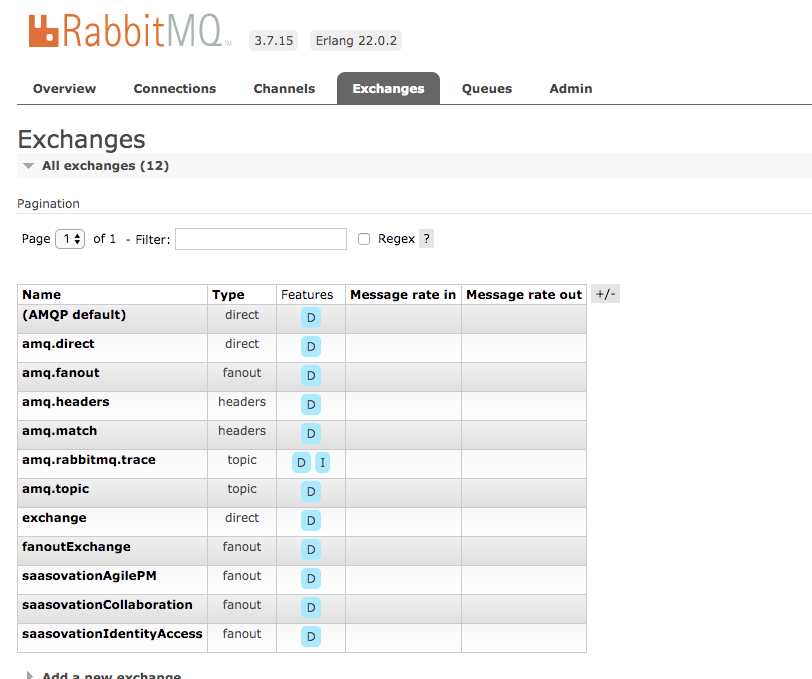The height and width of the screenshot is (679, 812).
Task: Click the direct type of exchange row
Action: click(x=242, y=518)
